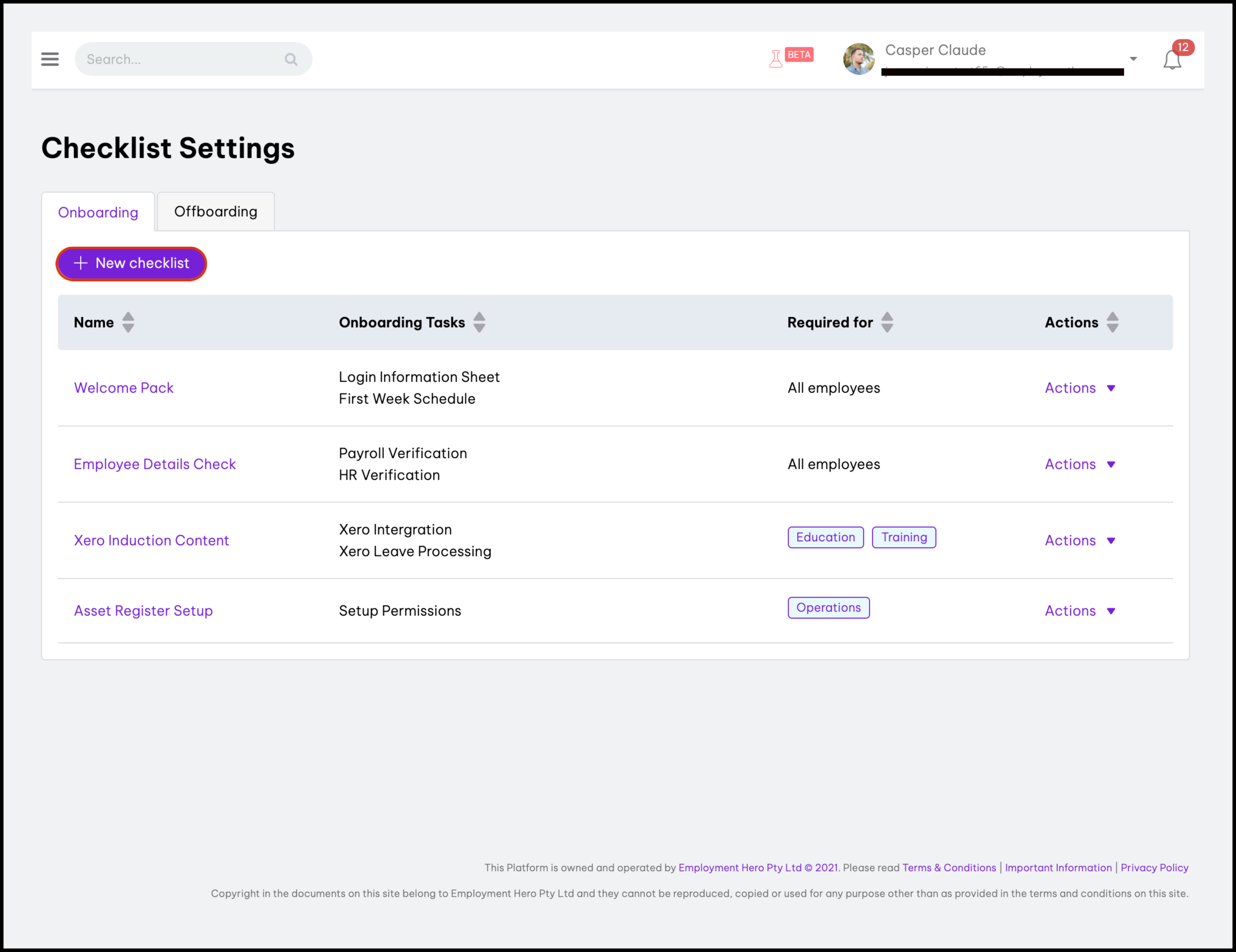1236x952 pixels.
Task: Open the hamburger menu icon
Action: (50, 59)
